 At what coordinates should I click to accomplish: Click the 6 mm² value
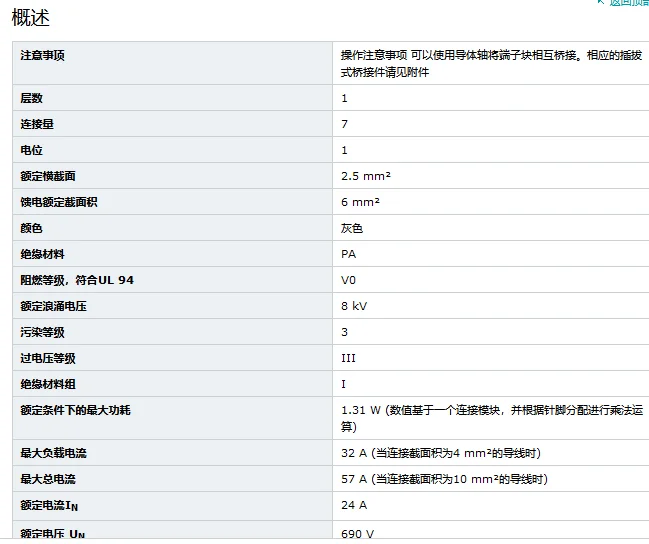click(x=361, y=202)
